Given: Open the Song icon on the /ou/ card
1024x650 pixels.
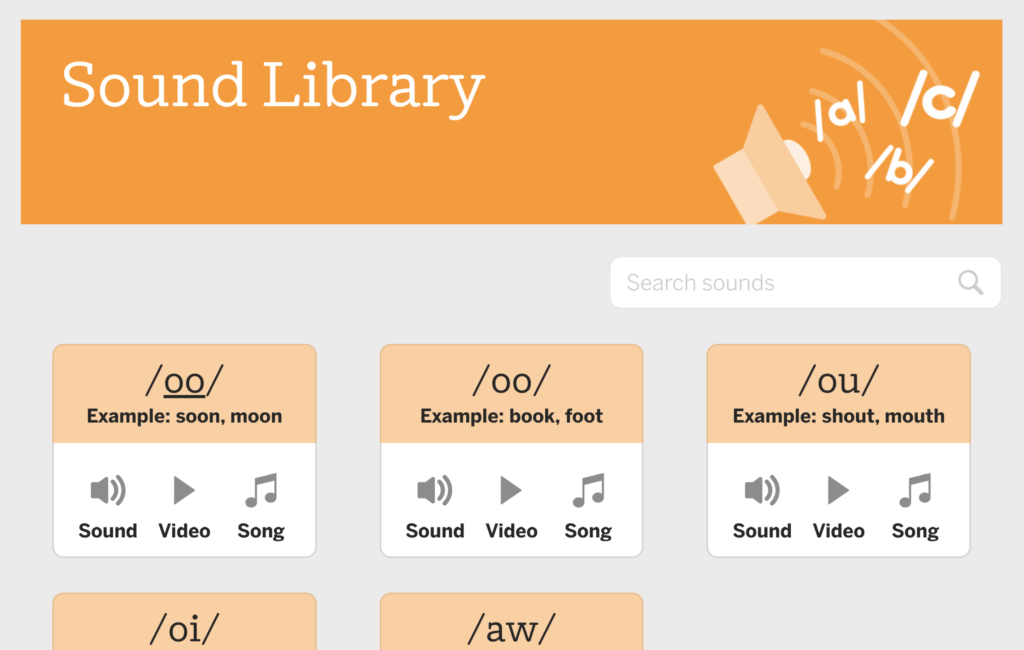Looking at the screenshot, I should coord(915,491).
